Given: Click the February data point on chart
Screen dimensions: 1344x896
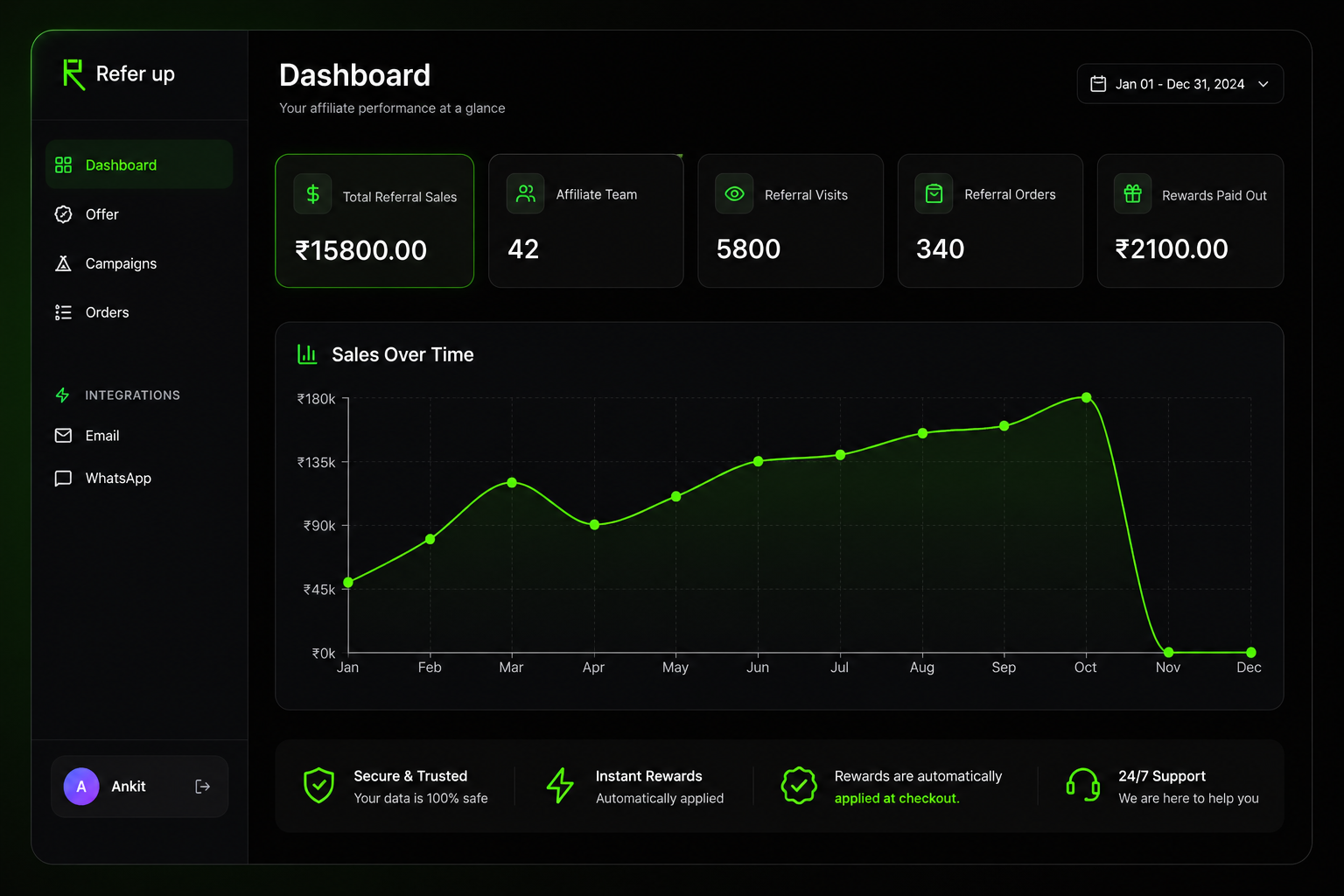Looking at the screenshot, I should pyautogui.click(x=430, y=539).
